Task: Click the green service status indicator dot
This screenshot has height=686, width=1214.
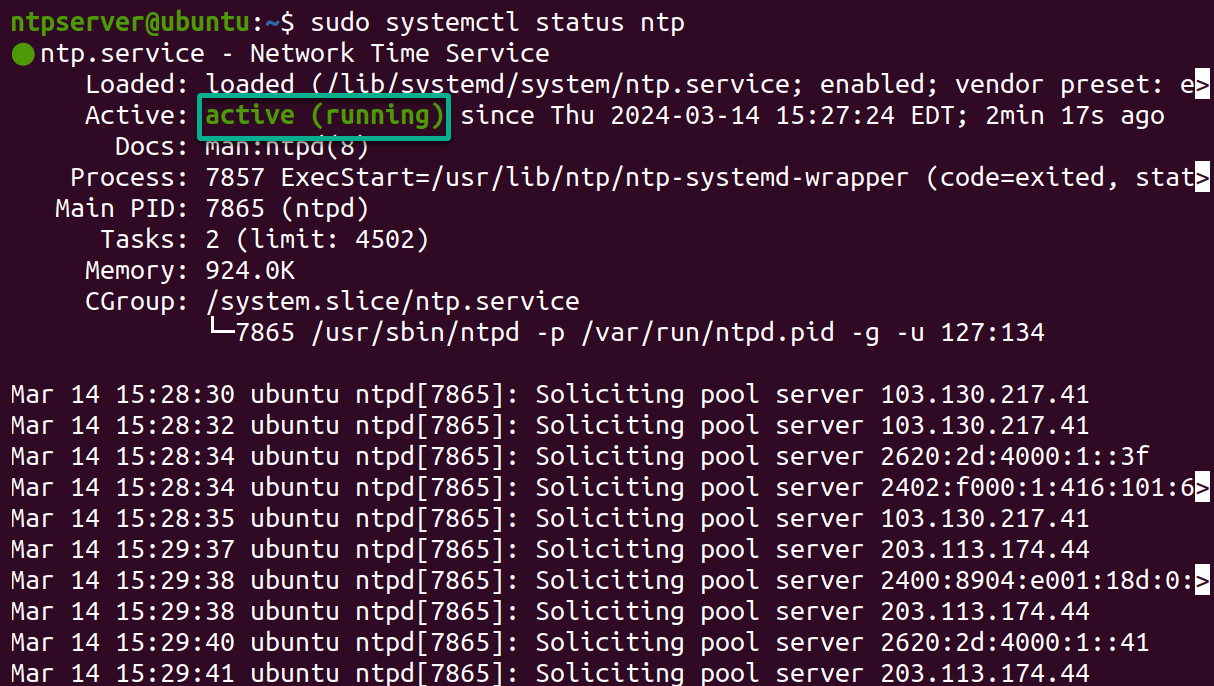Action: click(21, 52)
